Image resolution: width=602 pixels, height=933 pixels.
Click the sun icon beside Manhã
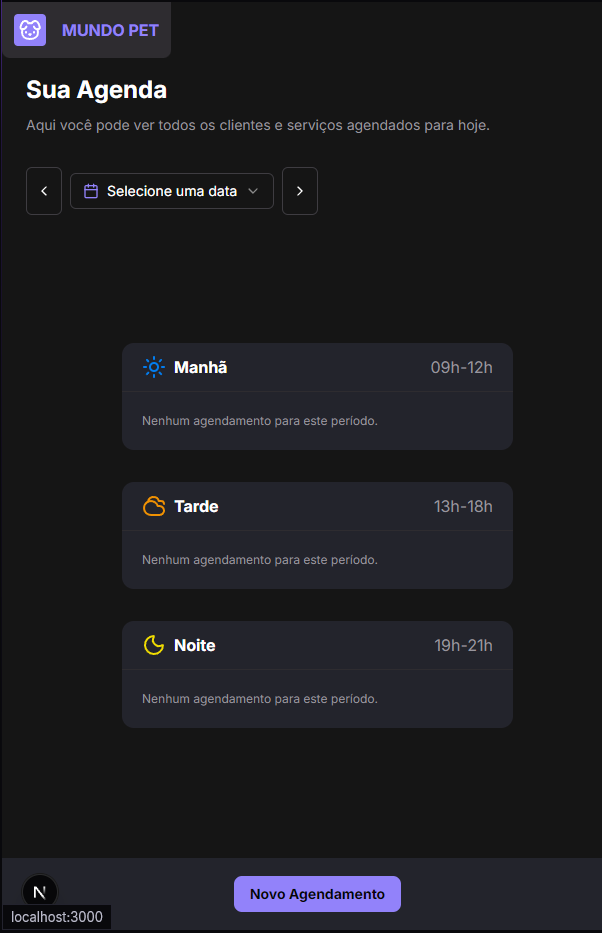pos(153,367)
